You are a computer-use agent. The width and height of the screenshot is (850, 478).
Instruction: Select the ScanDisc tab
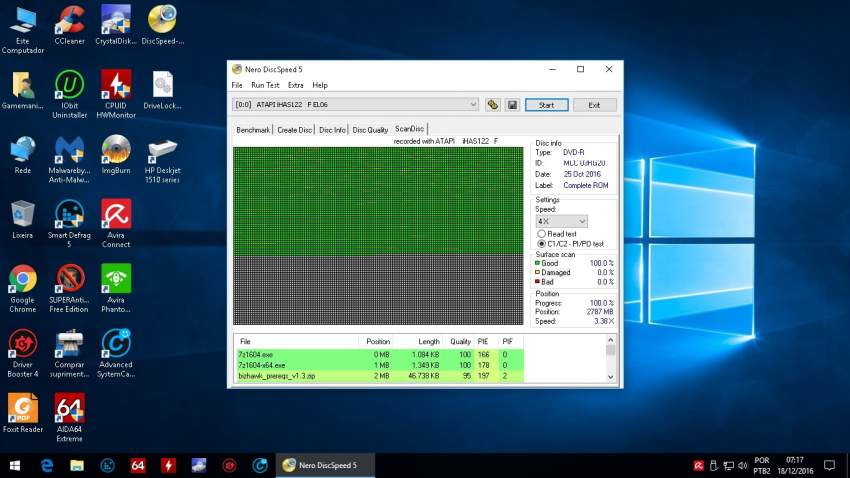pyautogui.click(x=410, y=128)
